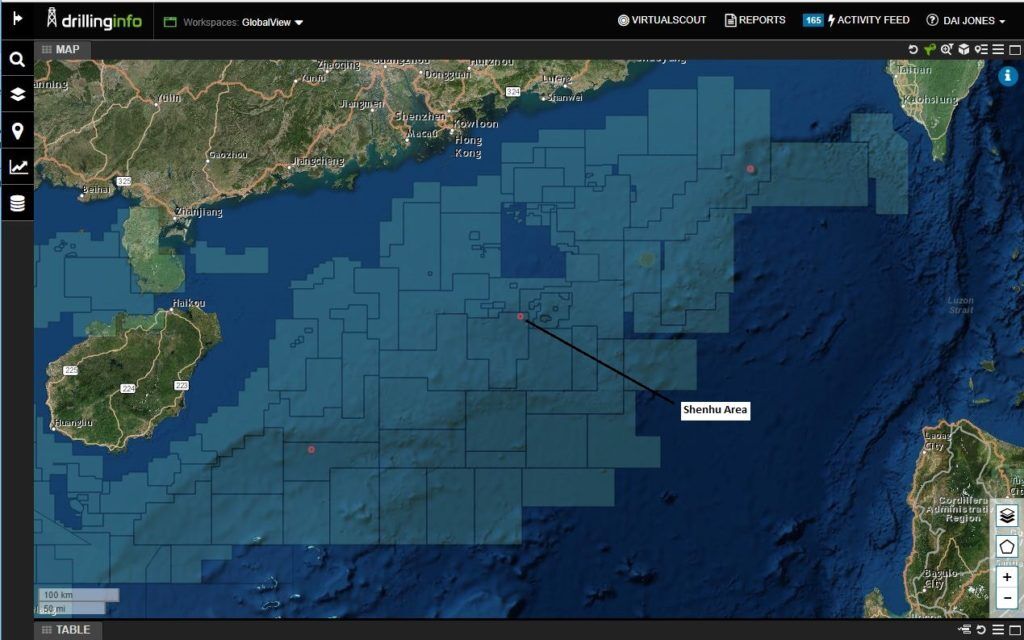The width and height of the screenshot is (1024, 640).
Task: Zoom out with the minus button
Action: tap(1006, 598)
